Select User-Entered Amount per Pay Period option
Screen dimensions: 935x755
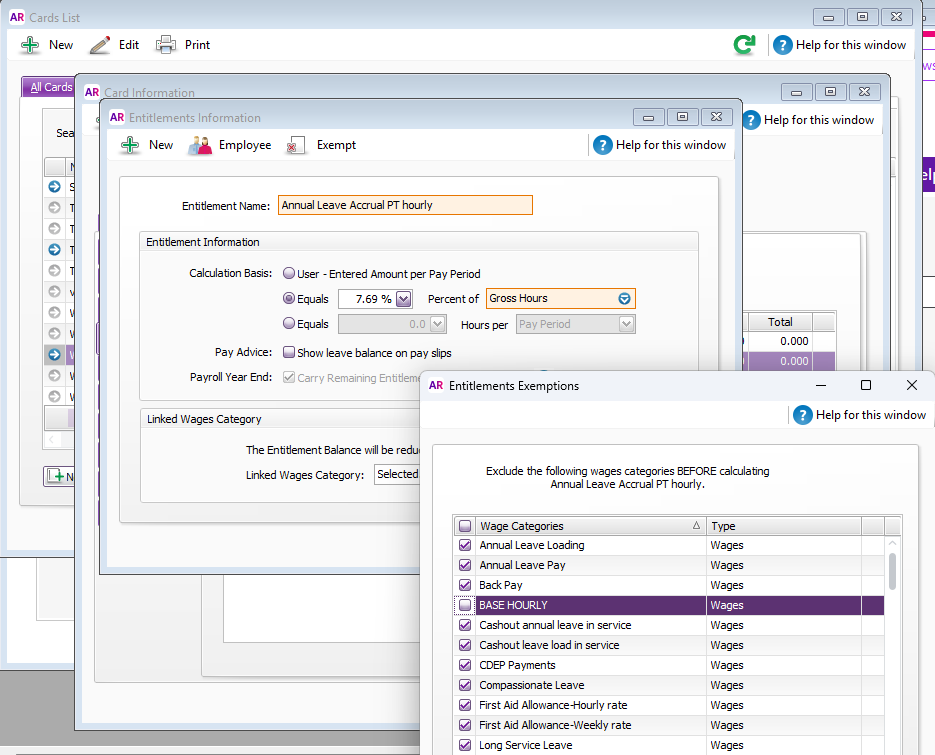click(x=289, y=274)
